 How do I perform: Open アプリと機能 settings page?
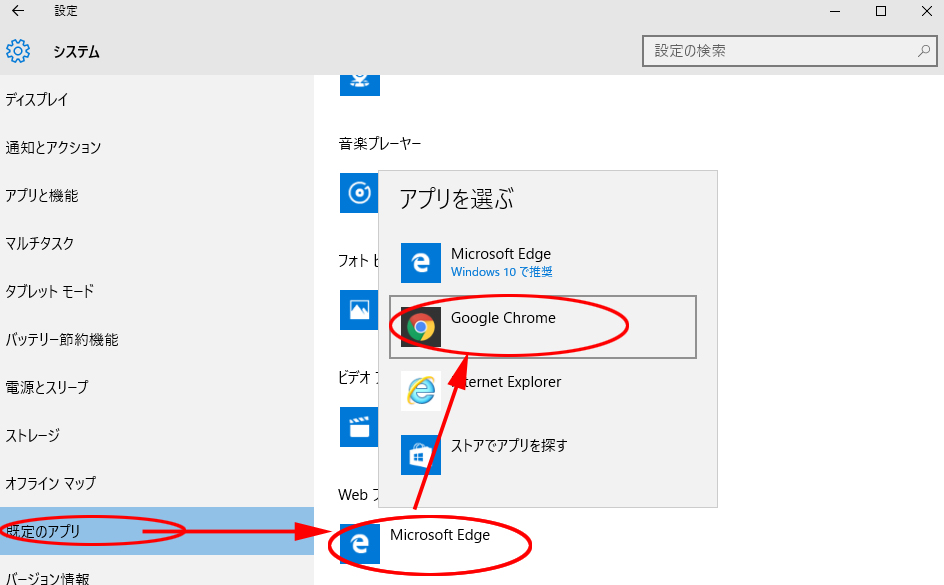(157, 196)
